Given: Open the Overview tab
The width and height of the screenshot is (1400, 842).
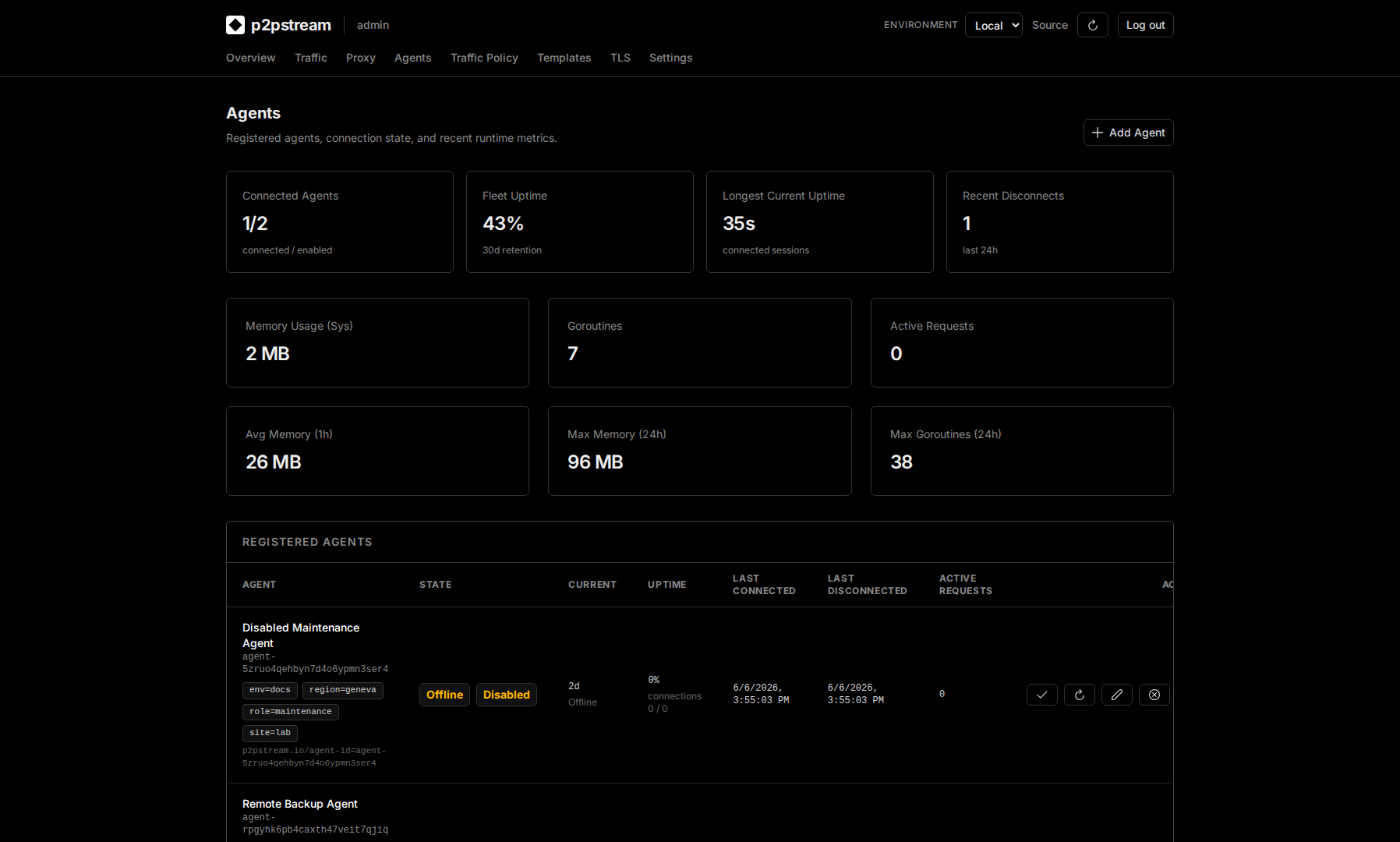Looking at the screenshot, I should coord(250,58).
